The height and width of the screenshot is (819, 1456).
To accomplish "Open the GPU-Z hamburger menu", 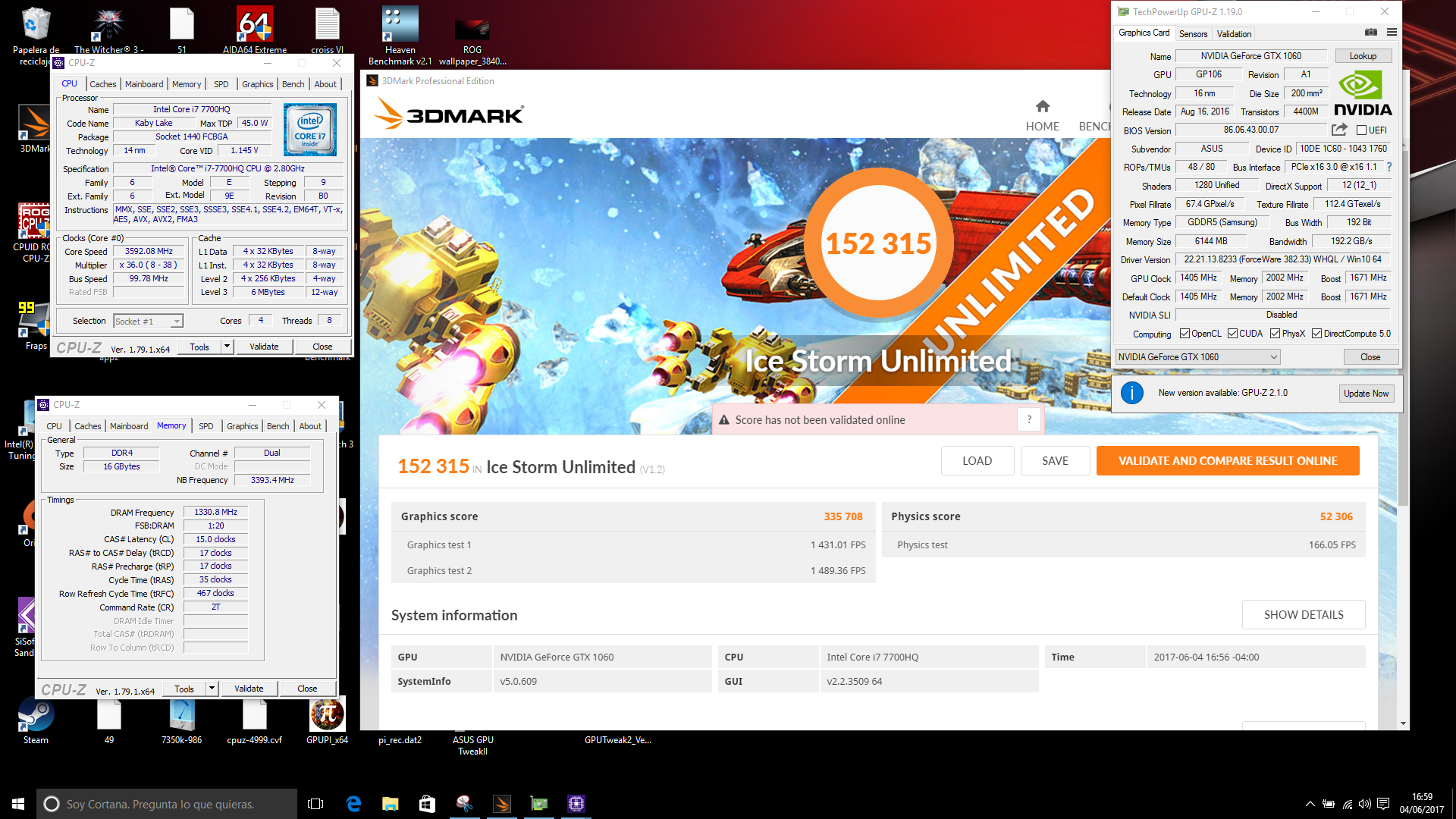I will (1392, 33).
